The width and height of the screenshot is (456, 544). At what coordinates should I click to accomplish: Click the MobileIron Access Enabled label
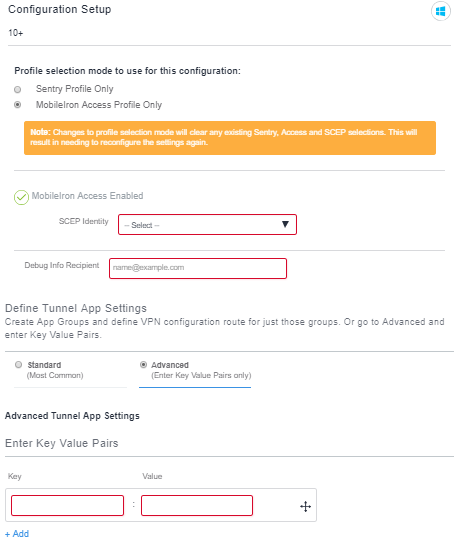[87, 196]
